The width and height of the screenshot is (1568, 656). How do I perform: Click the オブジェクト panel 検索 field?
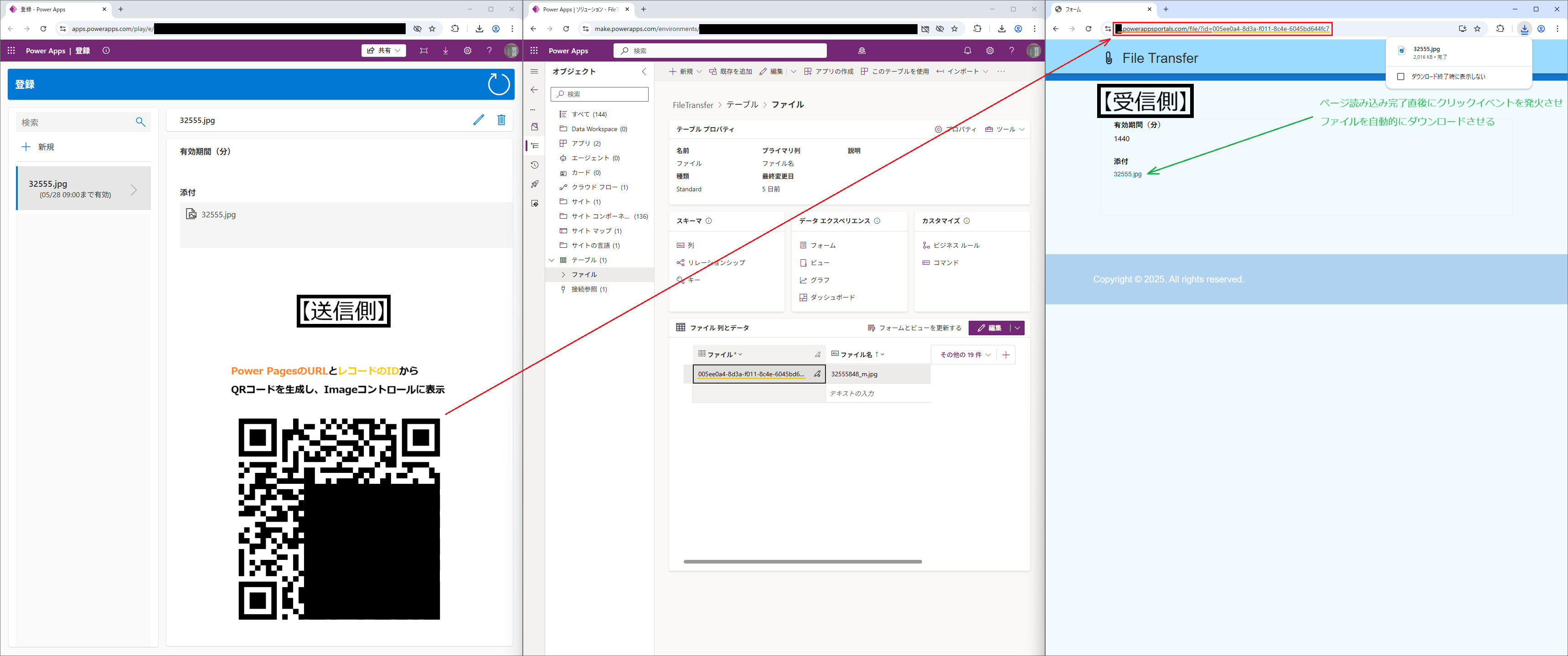pos(599,94)
